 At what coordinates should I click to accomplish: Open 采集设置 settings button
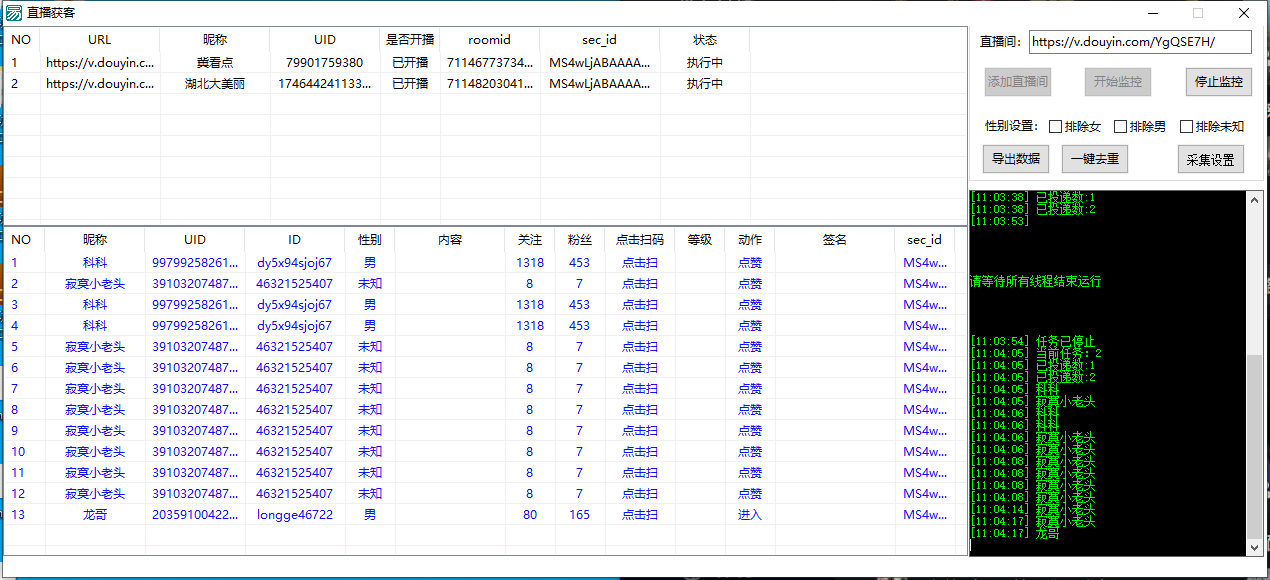[x=1210, y=159]
